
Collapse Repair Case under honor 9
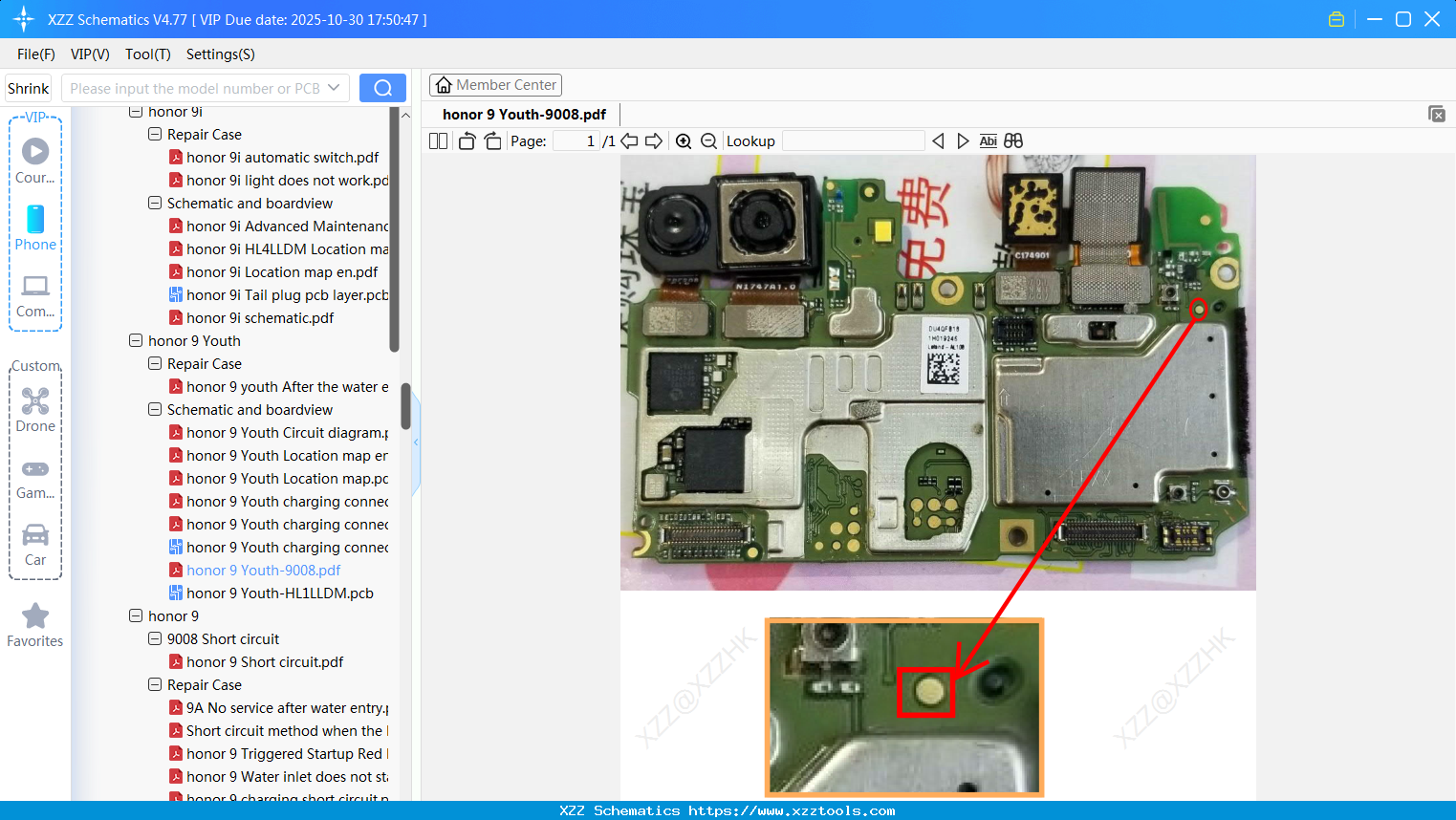coord(155,685)
